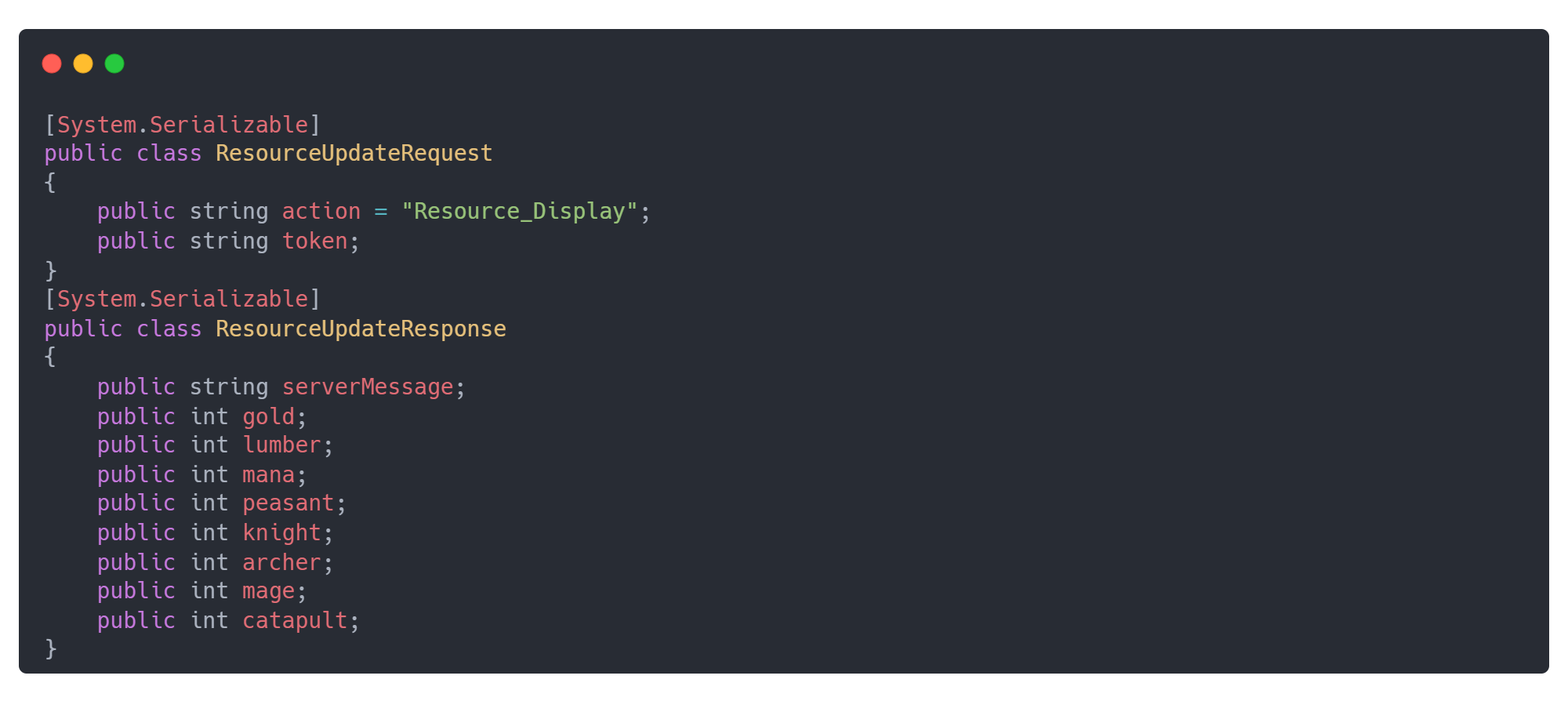Image resolution: width=1568 pixels, height=701 pixels.
Task: Click the action field name
Action: click(321, 212)
